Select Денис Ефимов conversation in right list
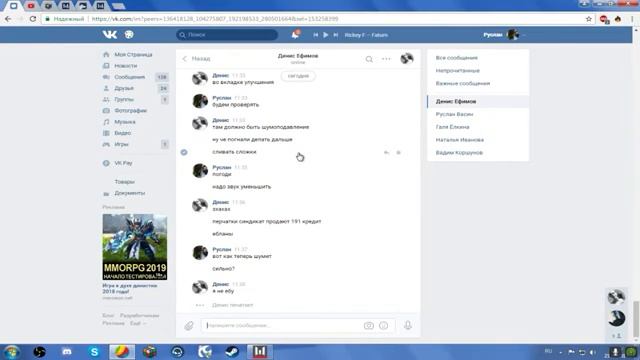Screen dimensions: 640x360 (x=478, y=101)
